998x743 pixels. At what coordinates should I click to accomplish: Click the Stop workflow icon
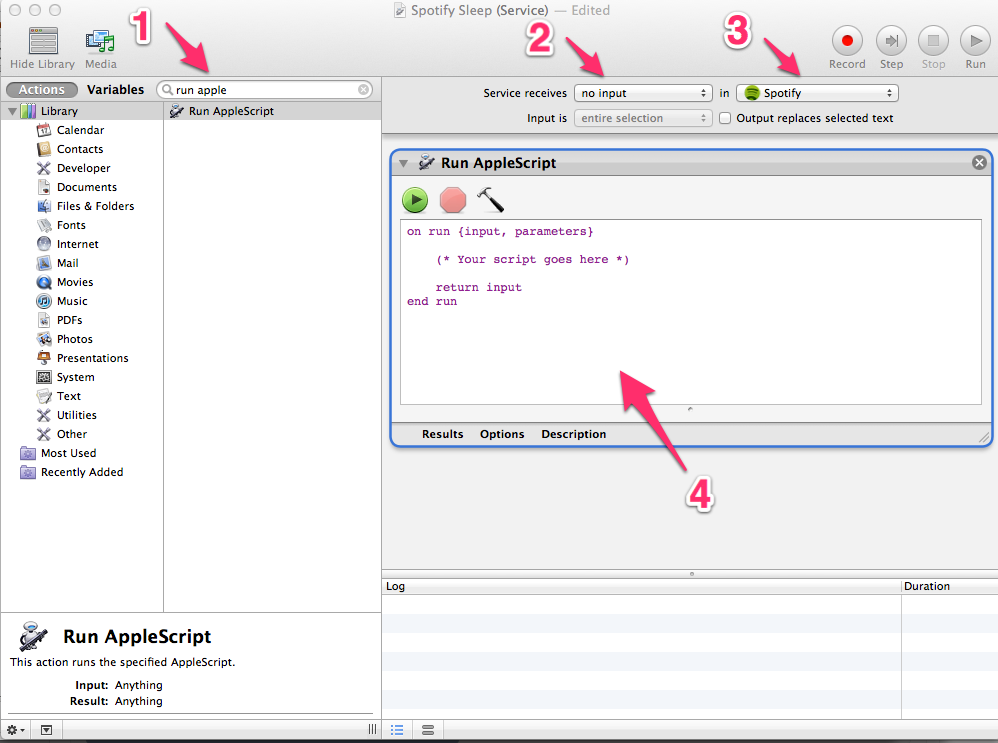[933, 41]
